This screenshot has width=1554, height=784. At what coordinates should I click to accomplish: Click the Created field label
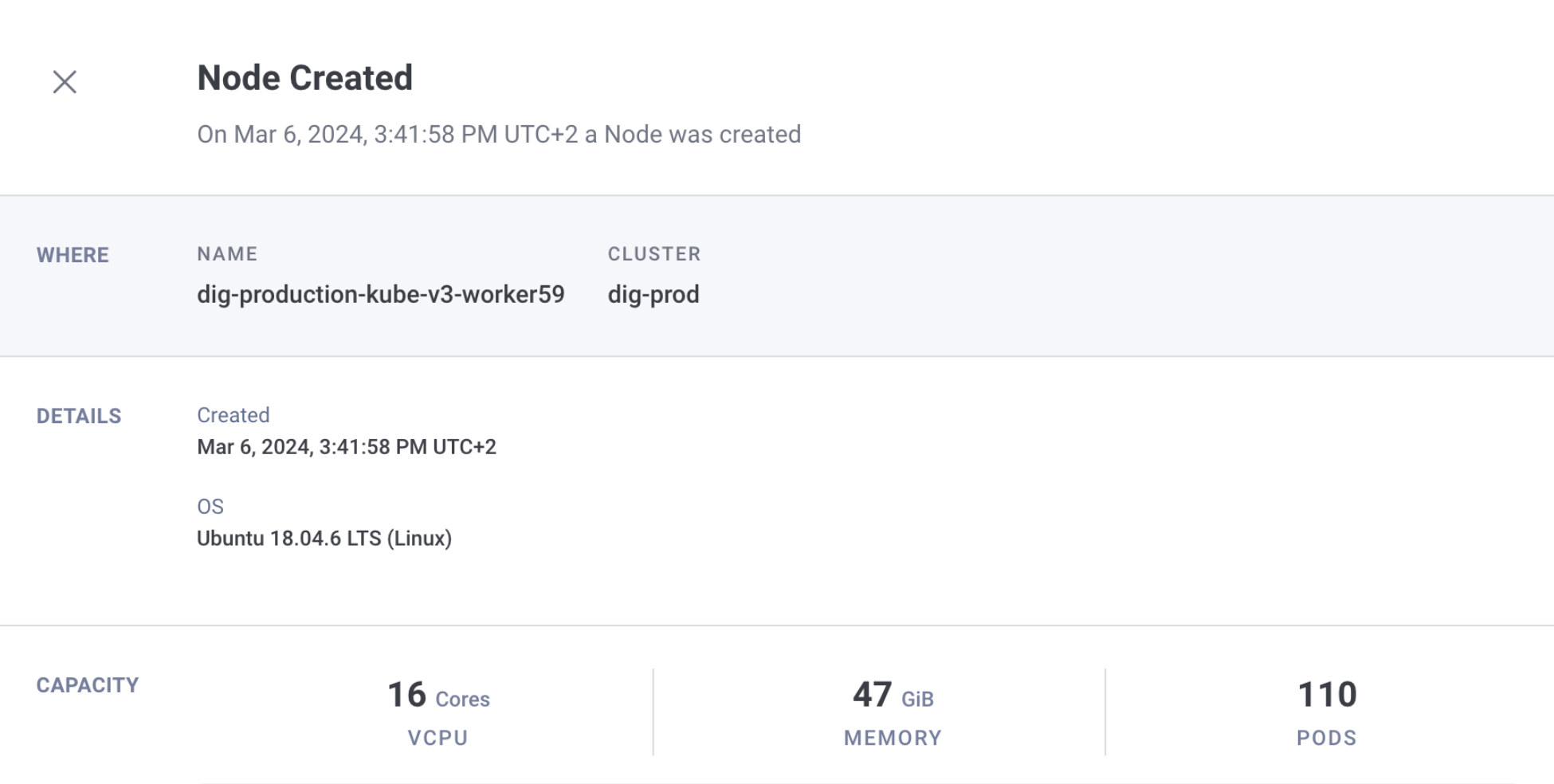click(x=233, y=415)
